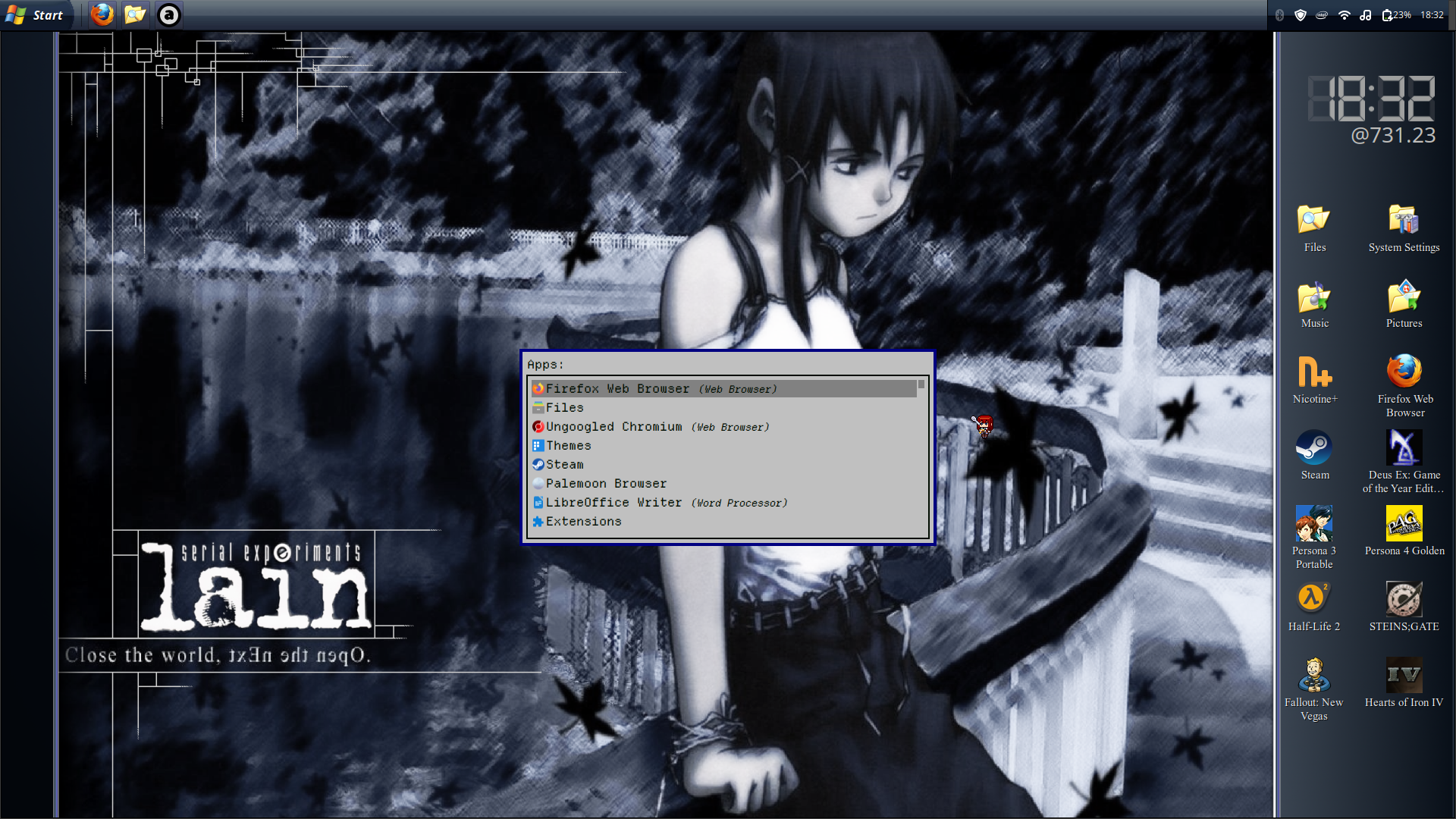Launch Fallout: New Vegas desktop shortcut

click(1313, 689)
